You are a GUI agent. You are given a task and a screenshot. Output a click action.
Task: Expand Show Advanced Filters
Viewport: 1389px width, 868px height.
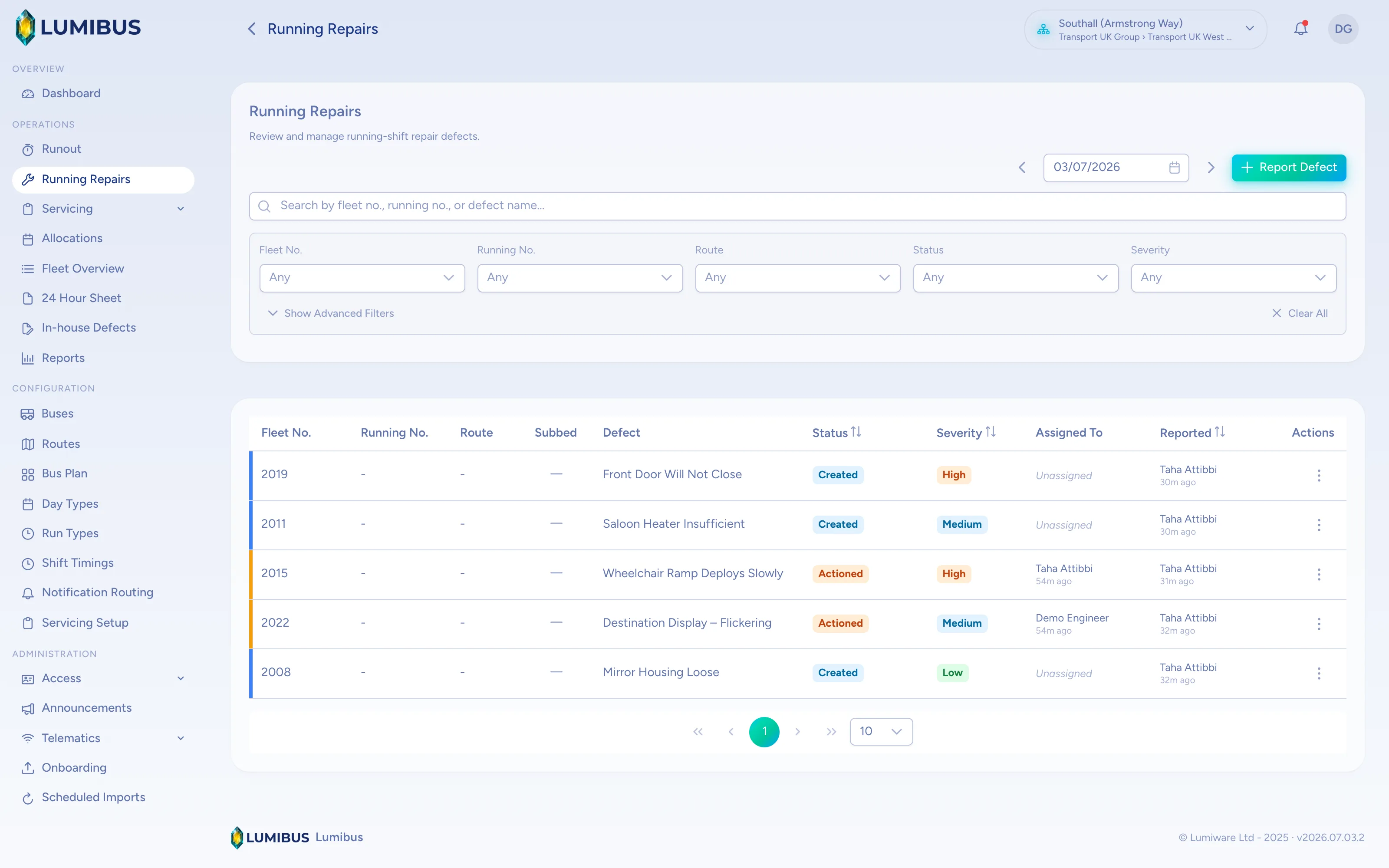coord(331,313)
